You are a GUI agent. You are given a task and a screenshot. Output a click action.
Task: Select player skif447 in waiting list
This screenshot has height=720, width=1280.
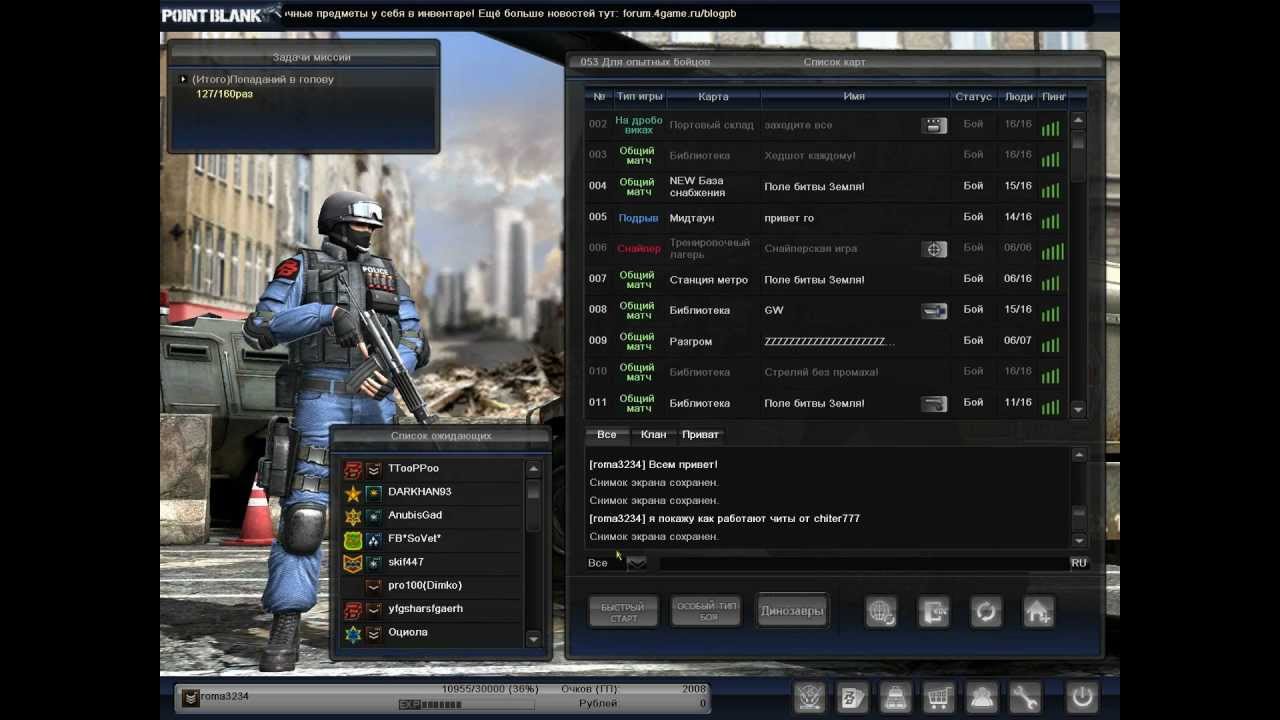(432, 563)
